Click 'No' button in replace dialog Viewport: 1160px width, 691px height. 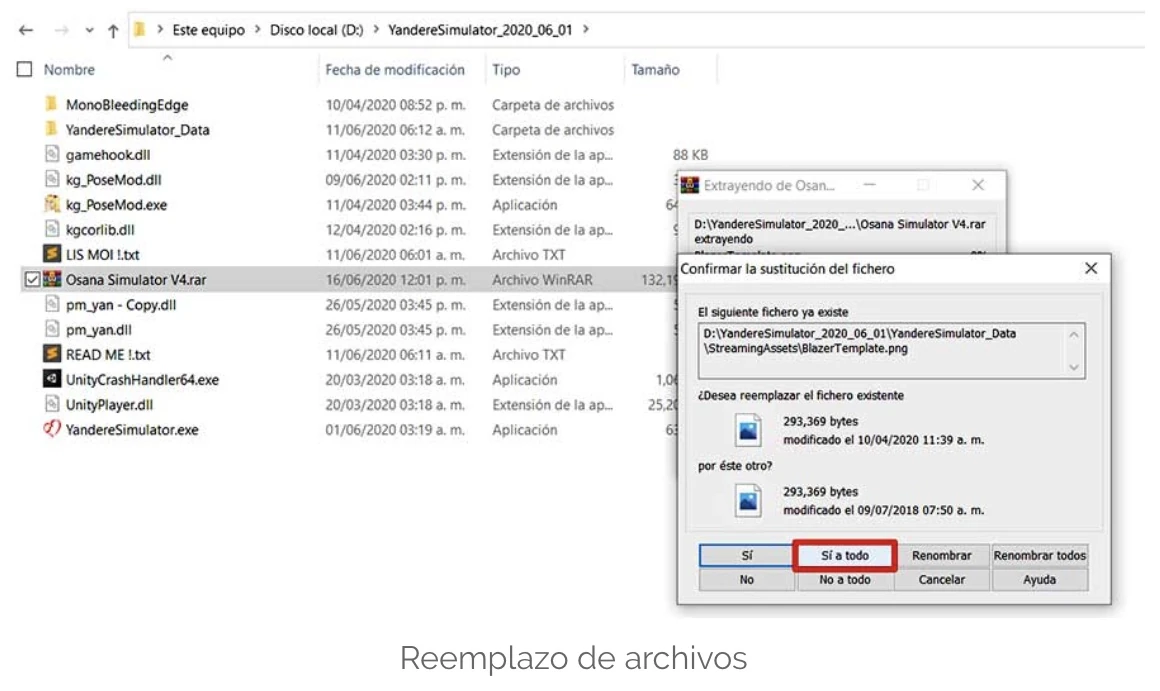(746, 580)
